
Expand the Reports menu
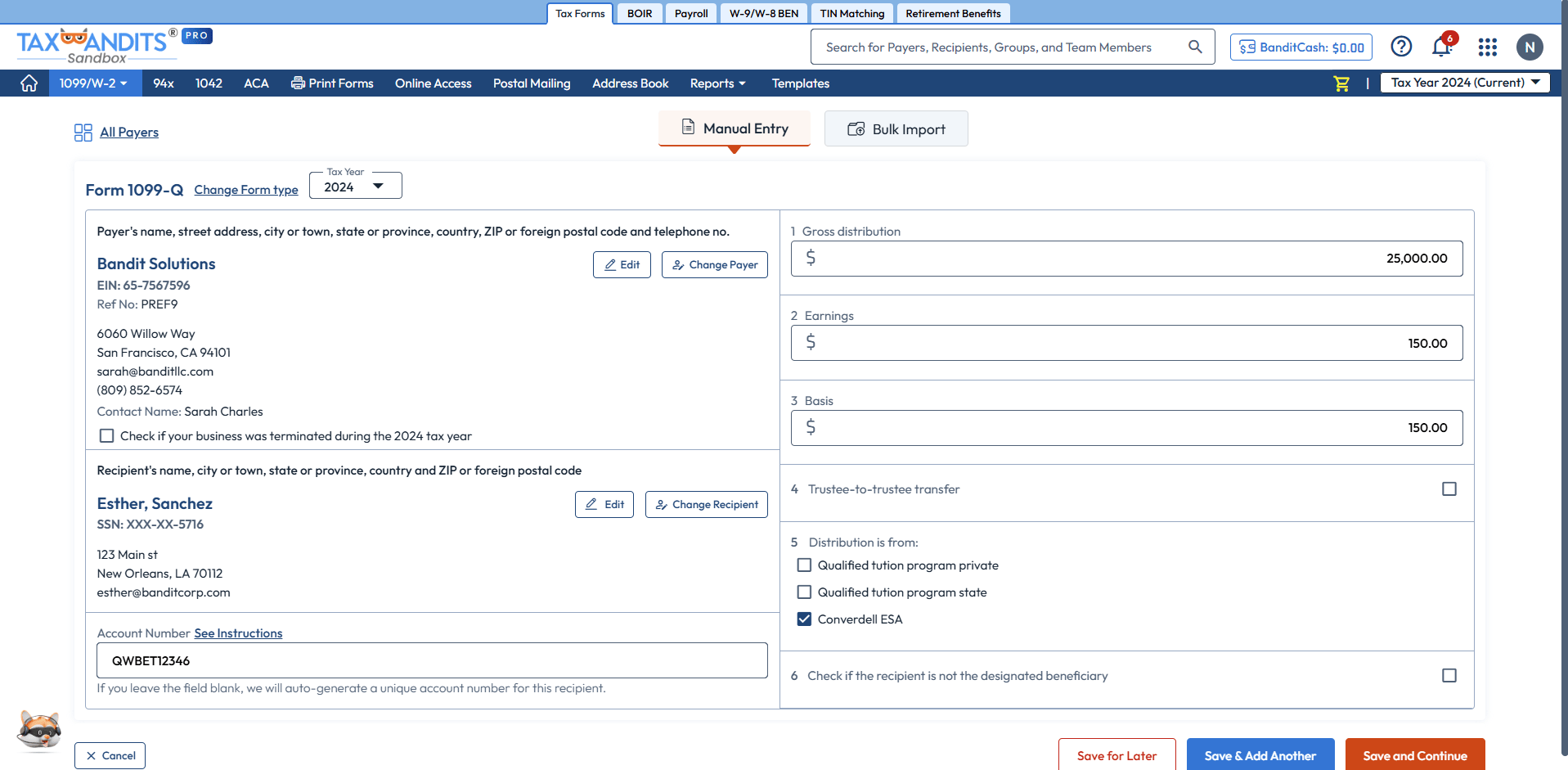coord(718,83)
